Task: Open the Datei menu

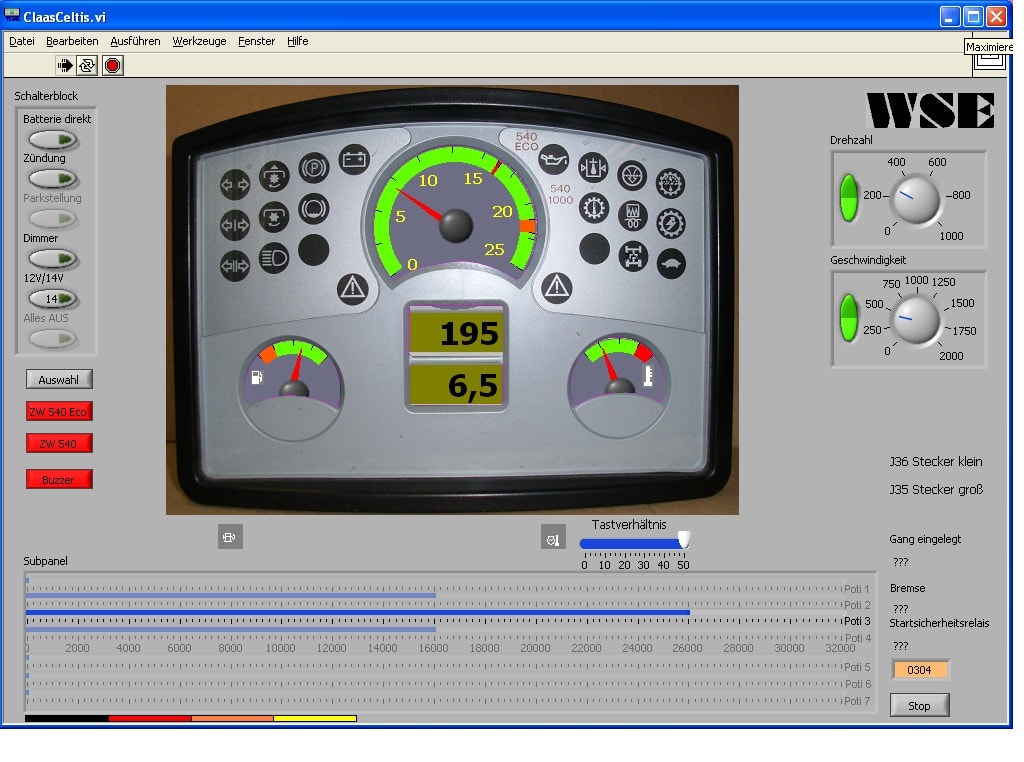Action: 22,41
